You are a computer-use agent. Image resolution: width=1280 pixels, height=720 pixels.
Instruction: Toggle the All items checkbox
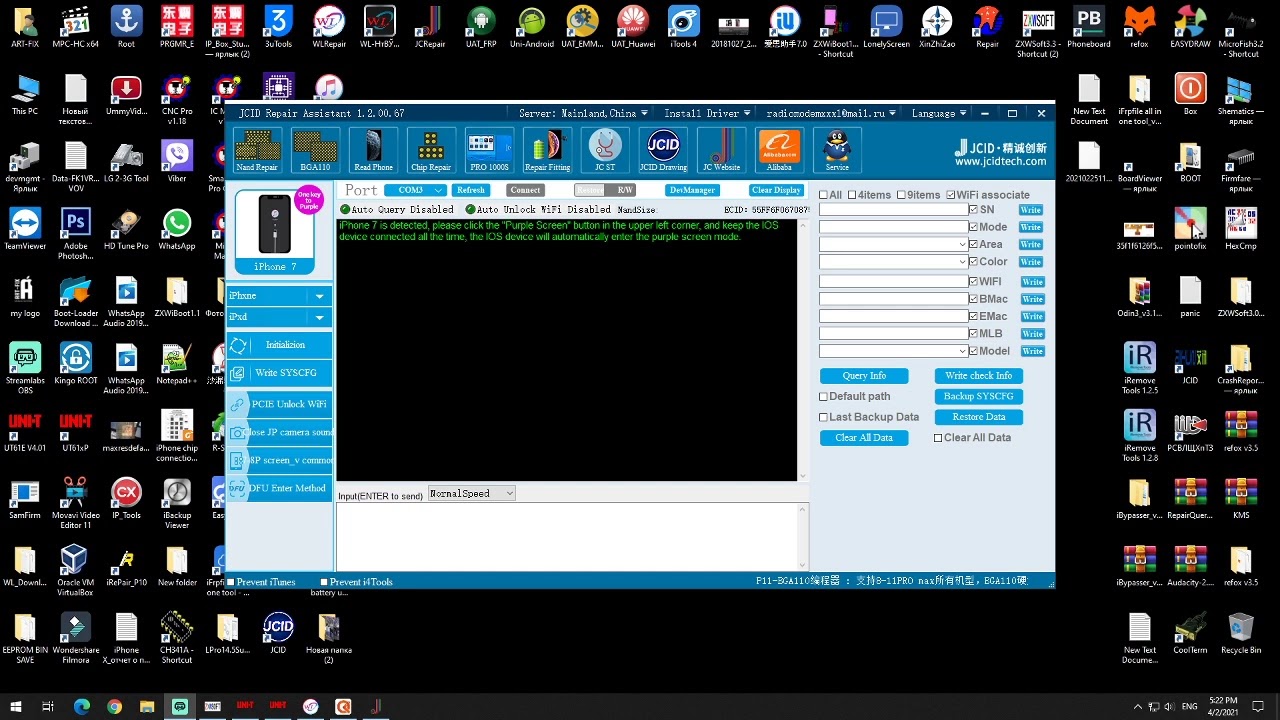pos(823,195)
